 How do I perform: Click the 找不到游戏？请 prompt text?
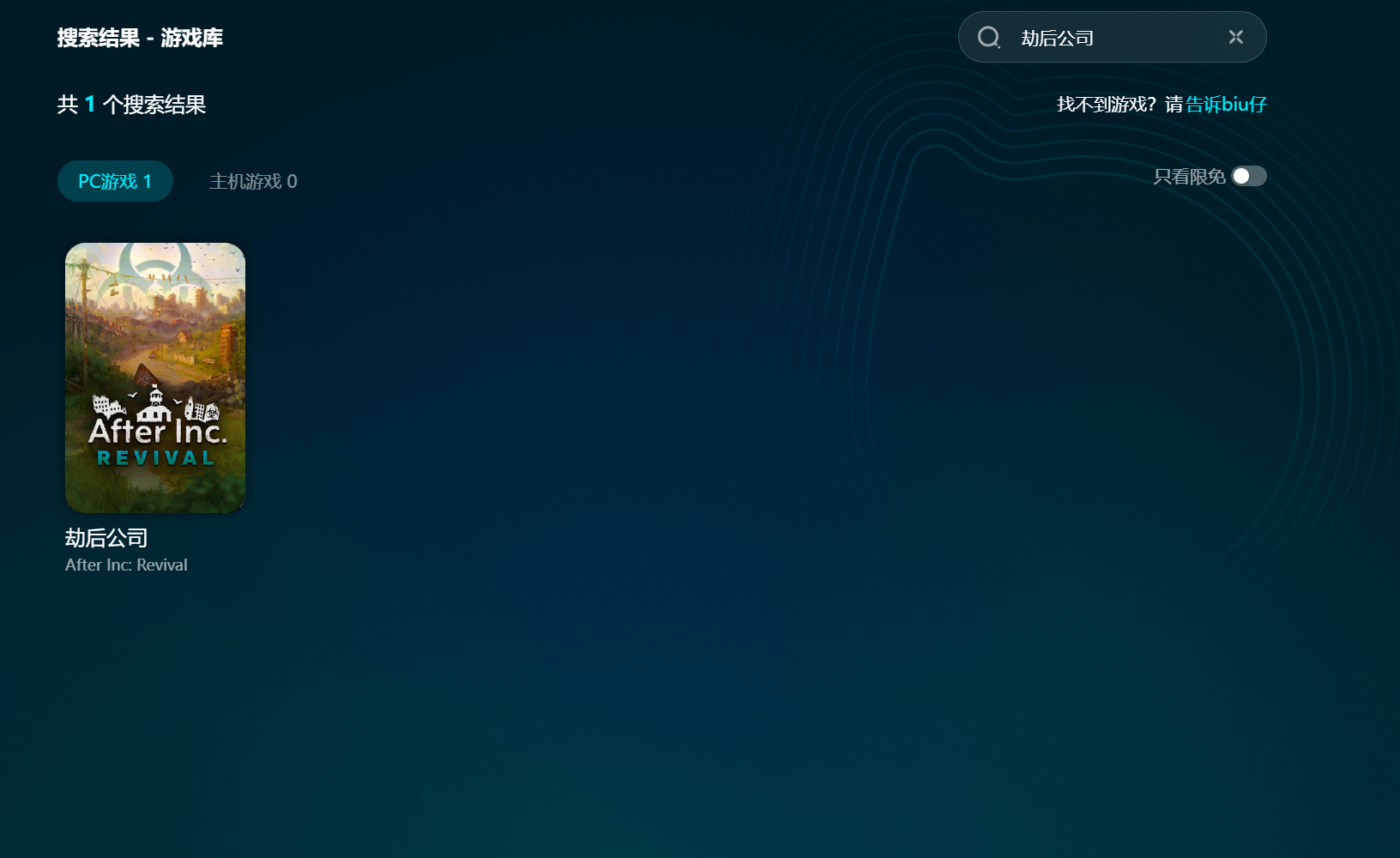pos(1119,105)
